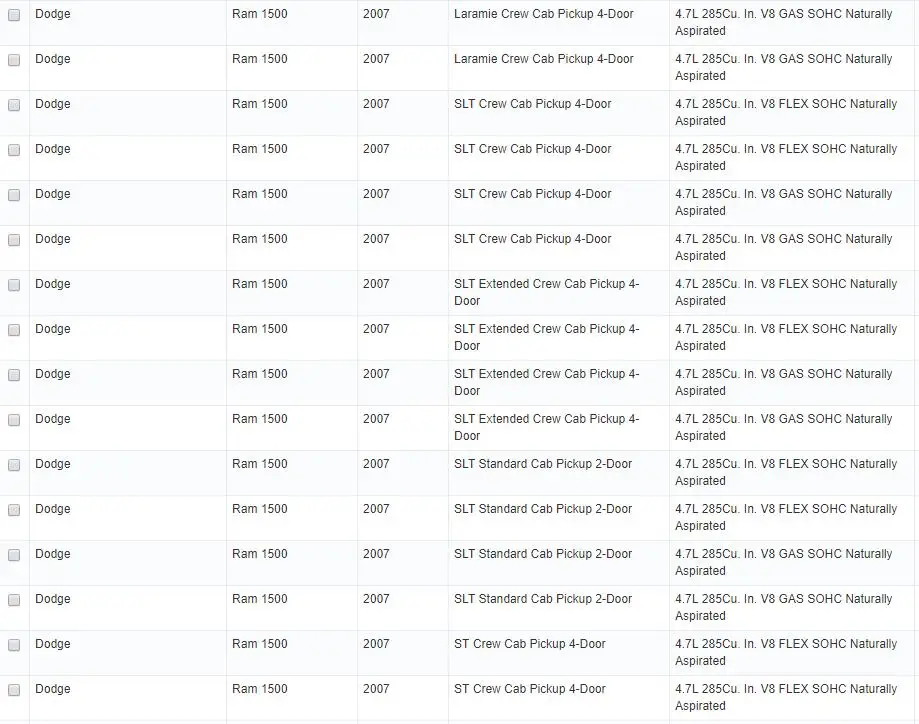Click trim text of first SLT Extended Crew FLEX row
The image size is (919, 724).
(x=546, y=292)
